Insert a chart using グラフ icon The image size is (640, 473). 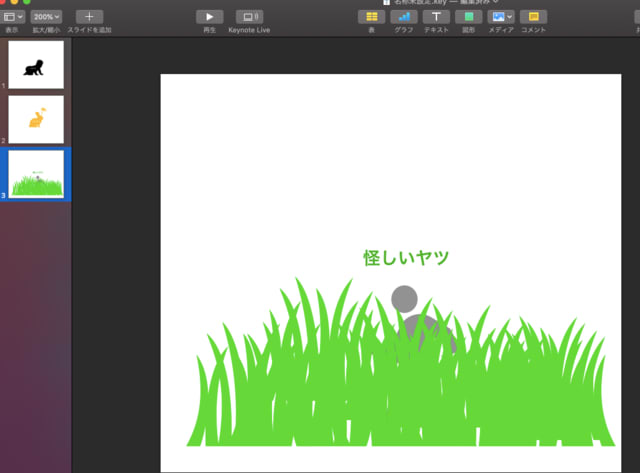coord(404,17)
